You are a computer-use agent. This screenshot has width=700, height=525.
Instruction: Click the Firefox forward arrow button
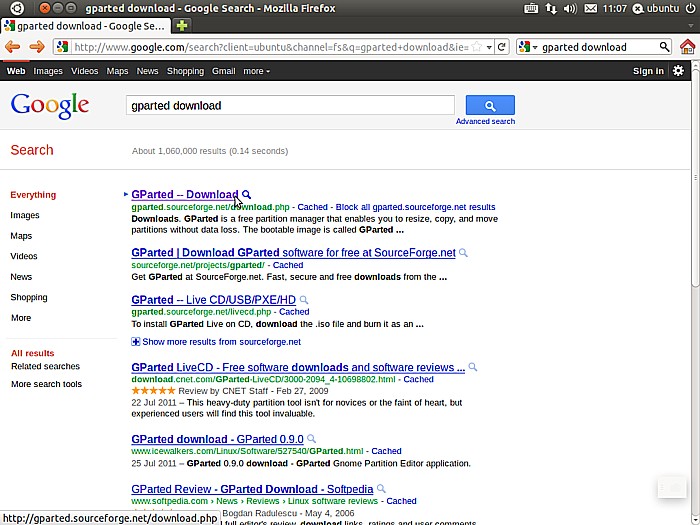point(37,47)
